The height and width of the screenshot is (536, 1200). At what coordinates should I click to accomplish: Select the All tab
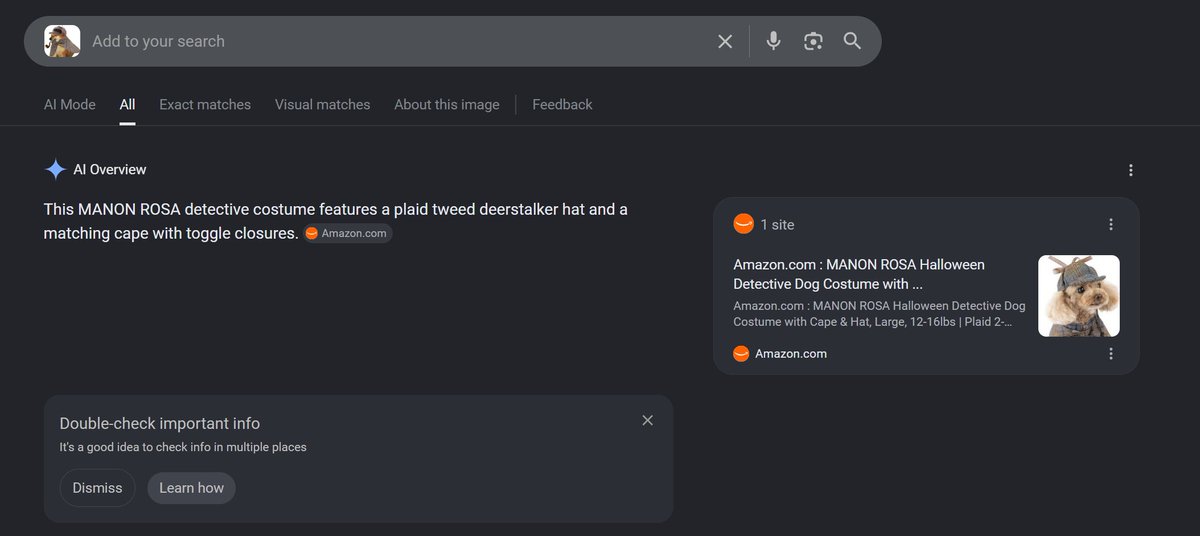[127, 104]
